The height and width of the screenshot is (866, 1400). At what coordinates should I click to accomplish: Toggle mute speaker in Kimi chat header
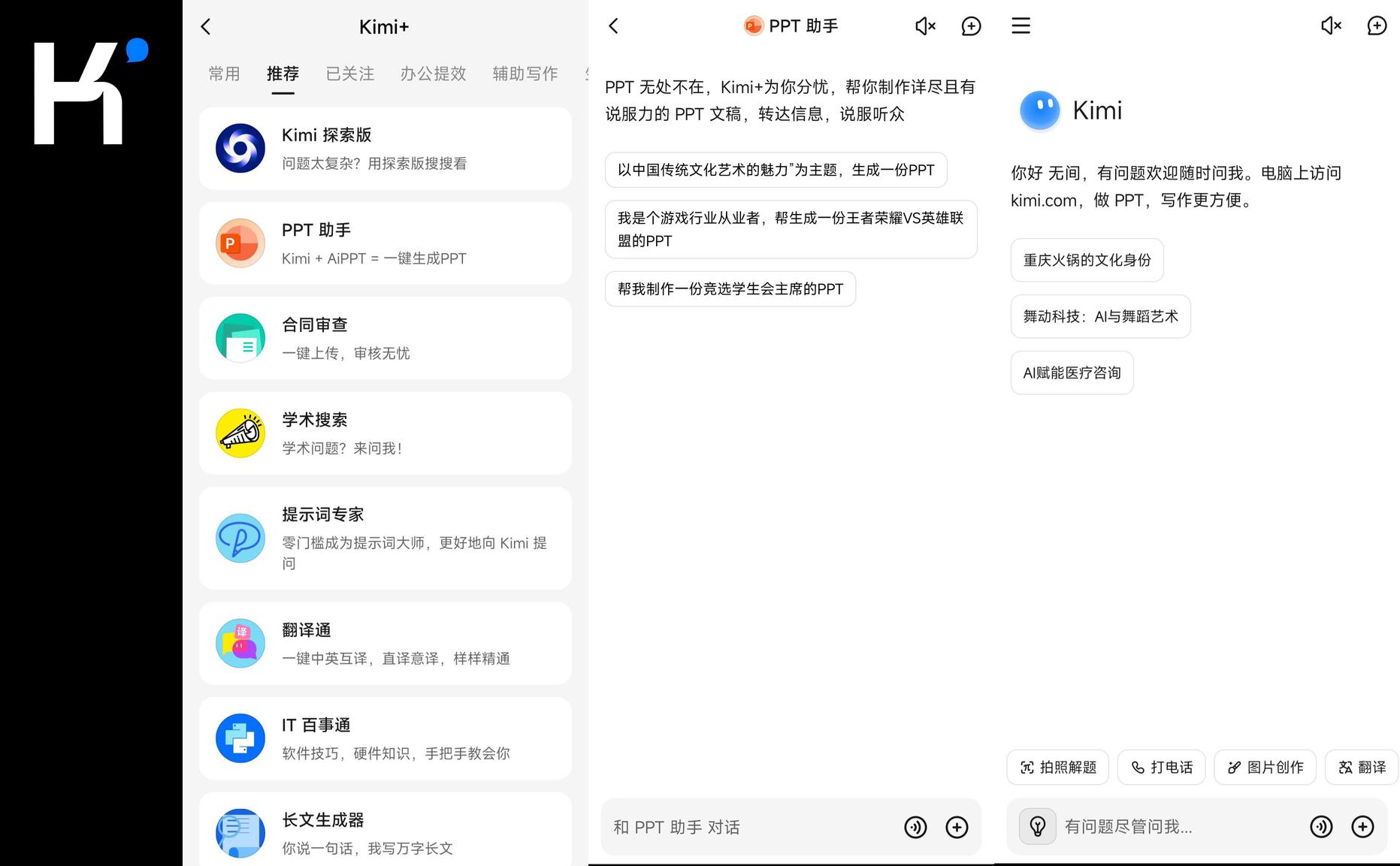(x=1331, y=26)
